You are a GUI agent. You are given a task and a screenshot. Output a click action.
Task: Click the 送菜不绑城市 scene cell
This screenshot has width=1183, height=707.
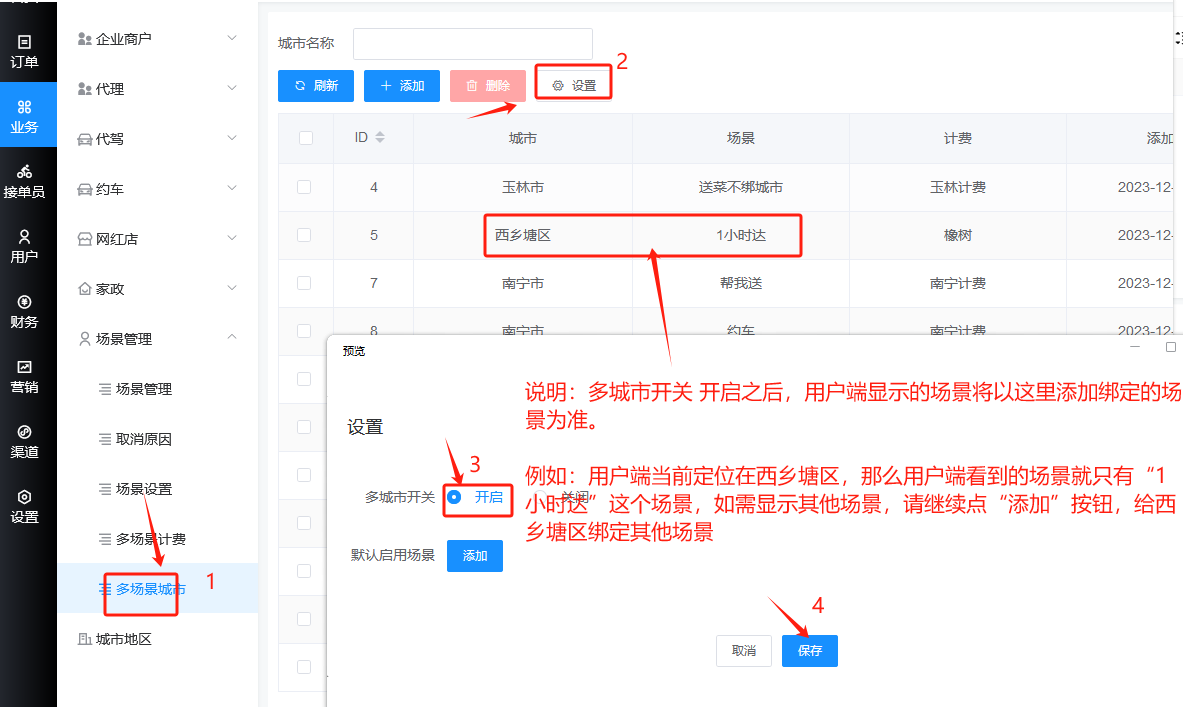(740, 187)
